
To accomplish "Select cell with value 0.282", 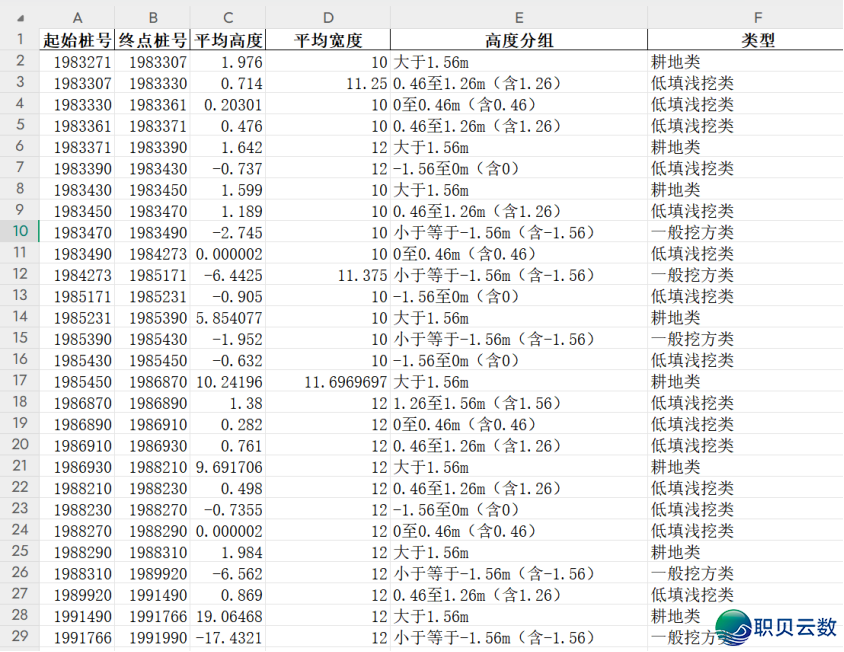I will click(x=228, y=424).
